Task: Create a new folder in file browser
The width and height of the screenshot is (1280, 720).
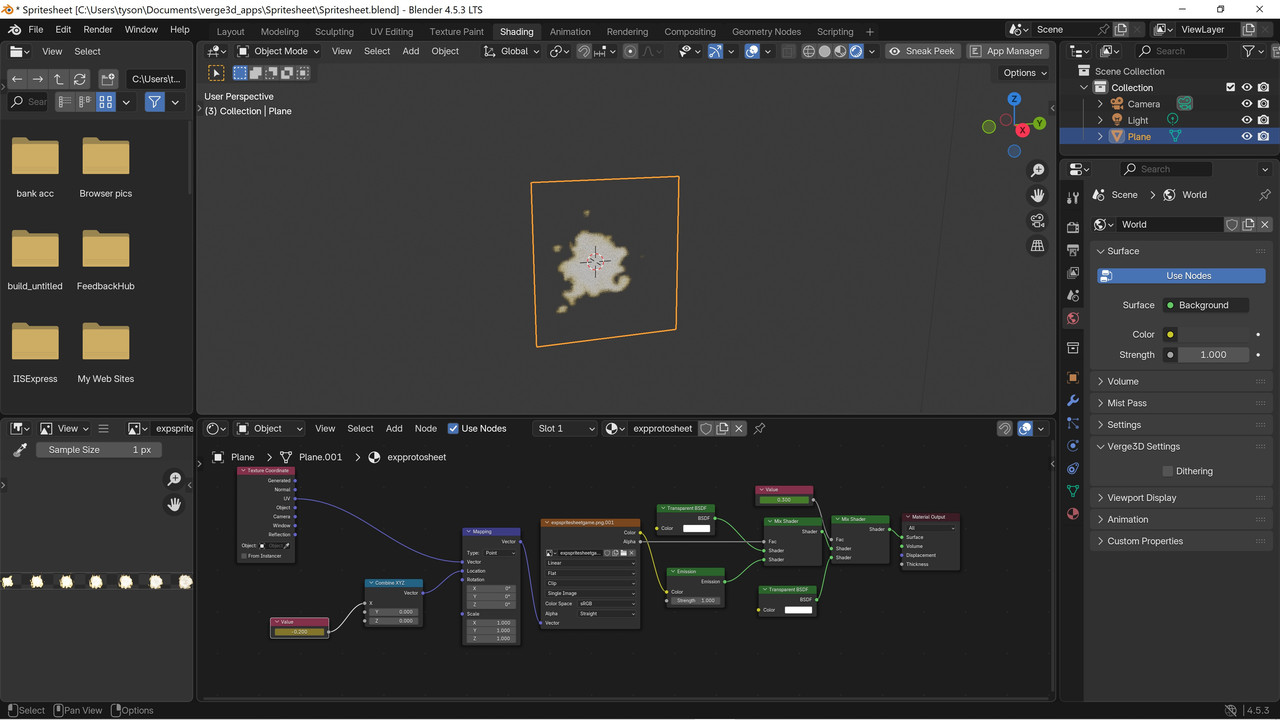Action: pos(108,79)
